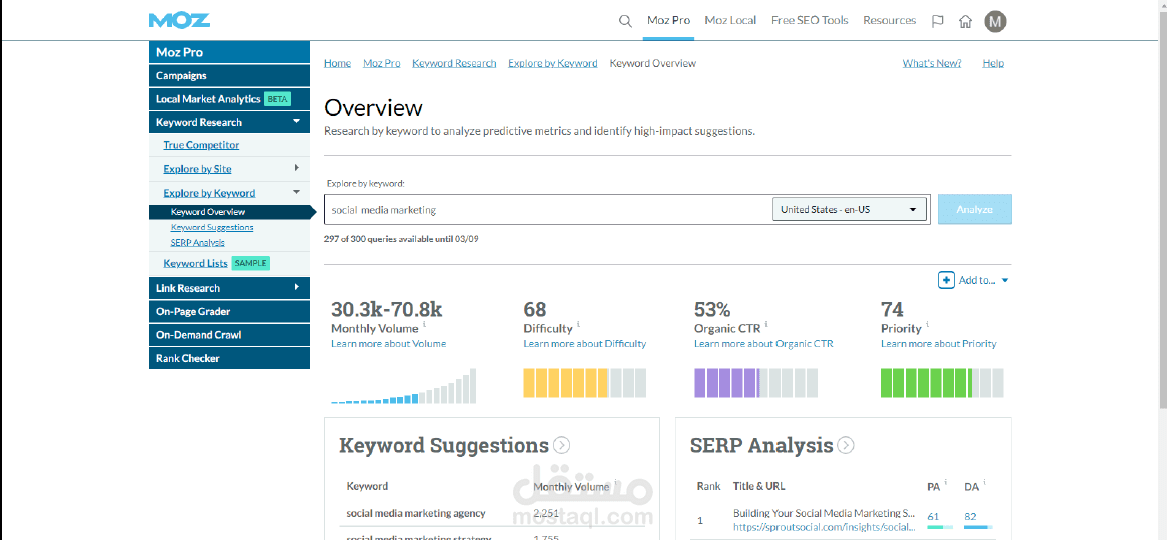The image size is (1167, 540).
Task: Click Moz Pro breadcrumb link
Action: coord(382,63)
